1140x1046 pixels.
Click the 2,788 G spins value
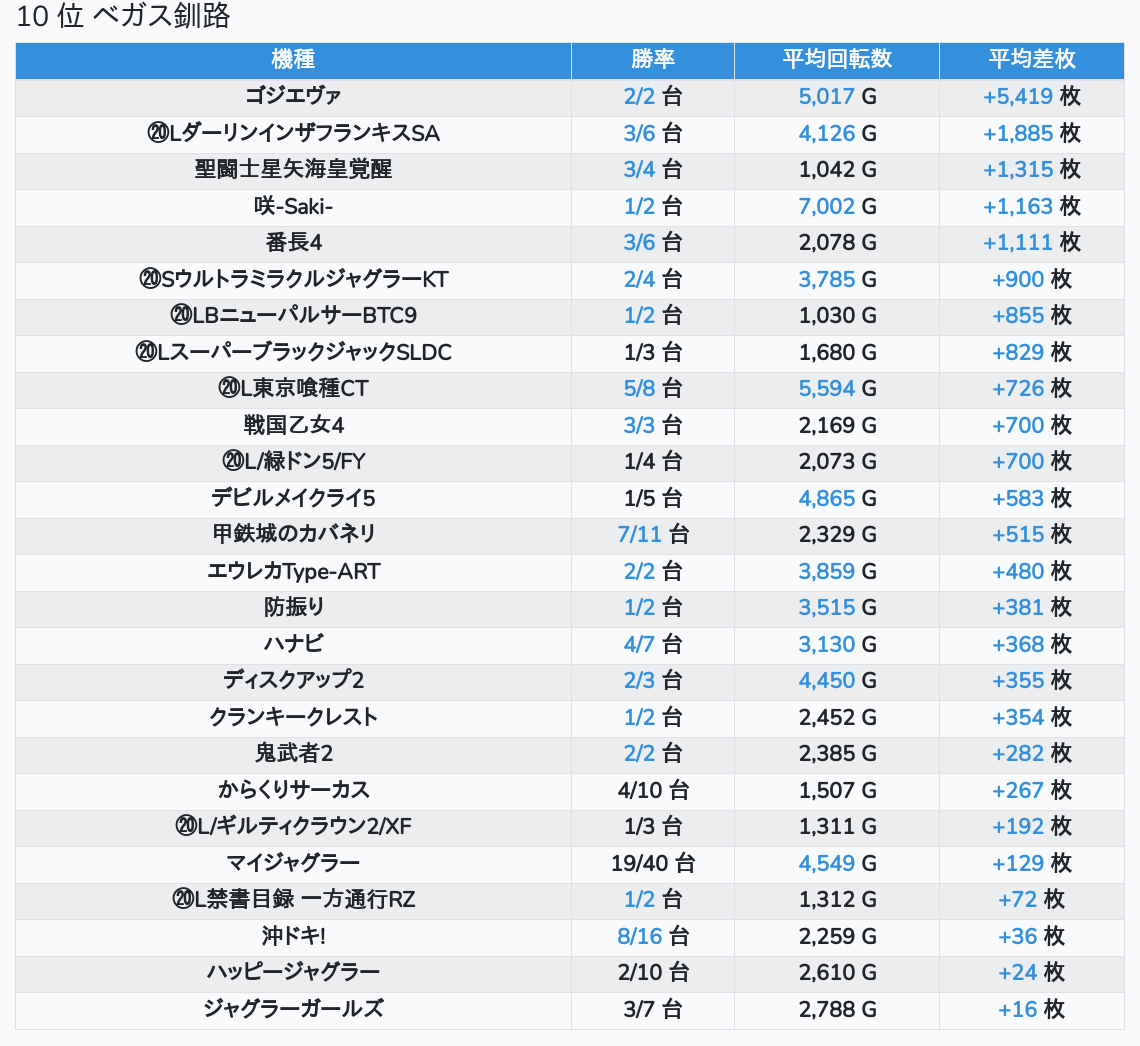[837, 1010]
